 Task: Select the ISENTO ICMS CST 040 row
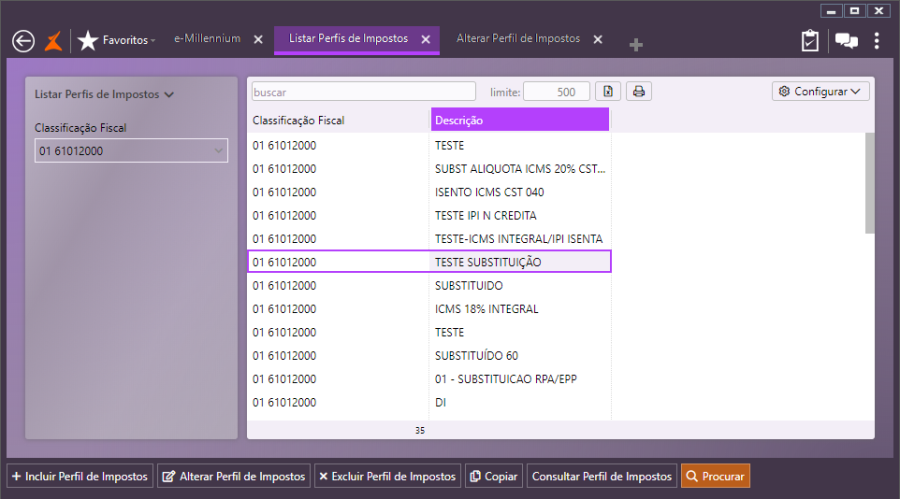(x=429, y=192)
